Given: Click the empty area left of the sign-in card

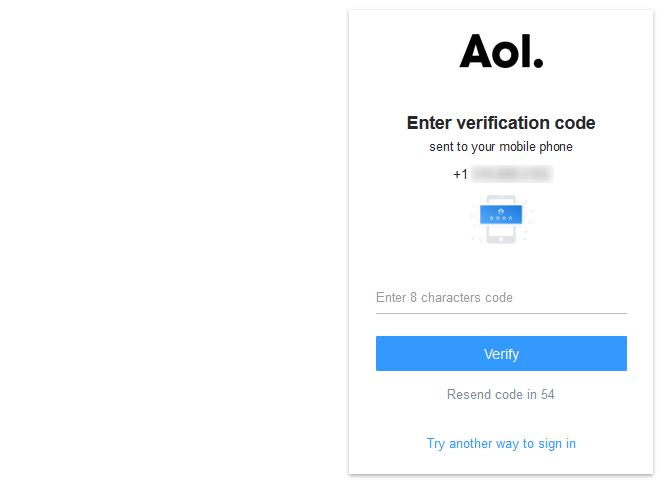Looking at the screenshot, I should [x=170, y=240].
